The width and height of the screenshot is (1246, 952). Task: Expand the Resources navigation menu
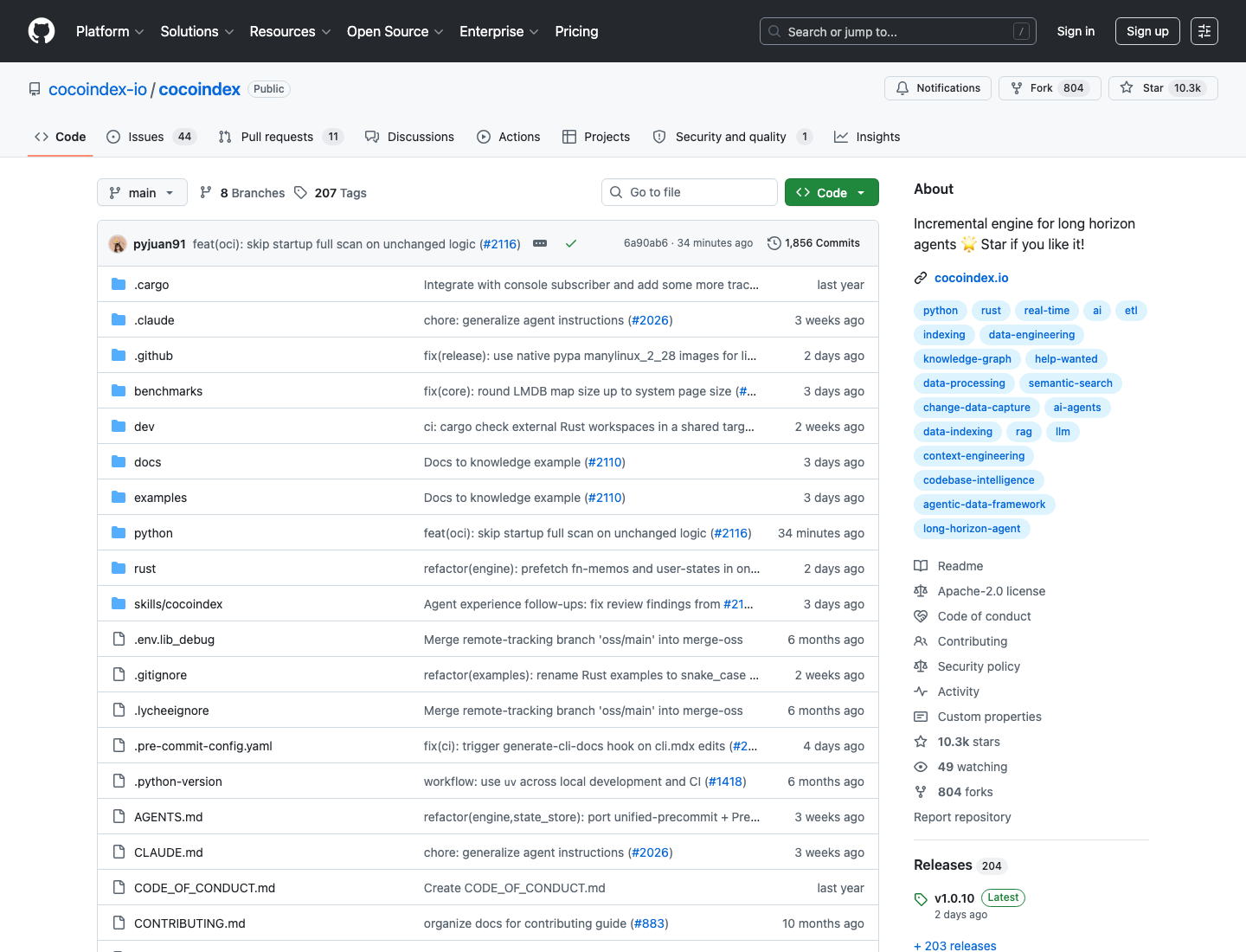click(290, 31)
